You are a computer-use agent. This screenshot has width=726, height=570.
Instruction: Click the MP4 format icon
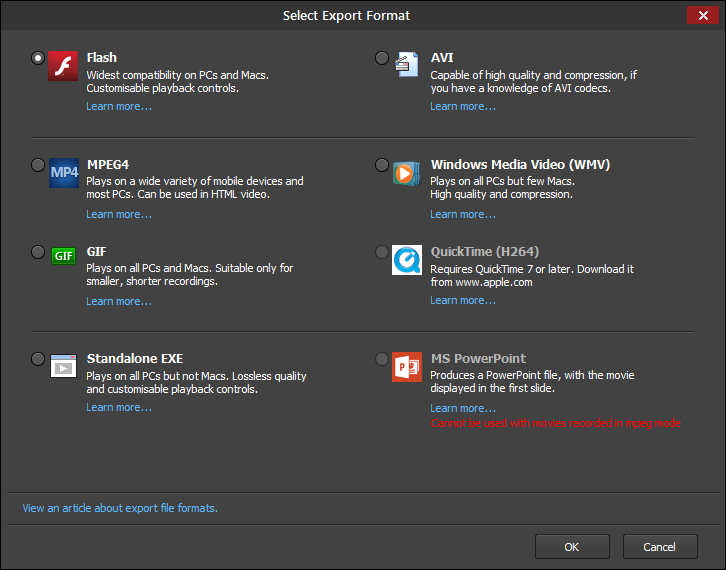63,172
